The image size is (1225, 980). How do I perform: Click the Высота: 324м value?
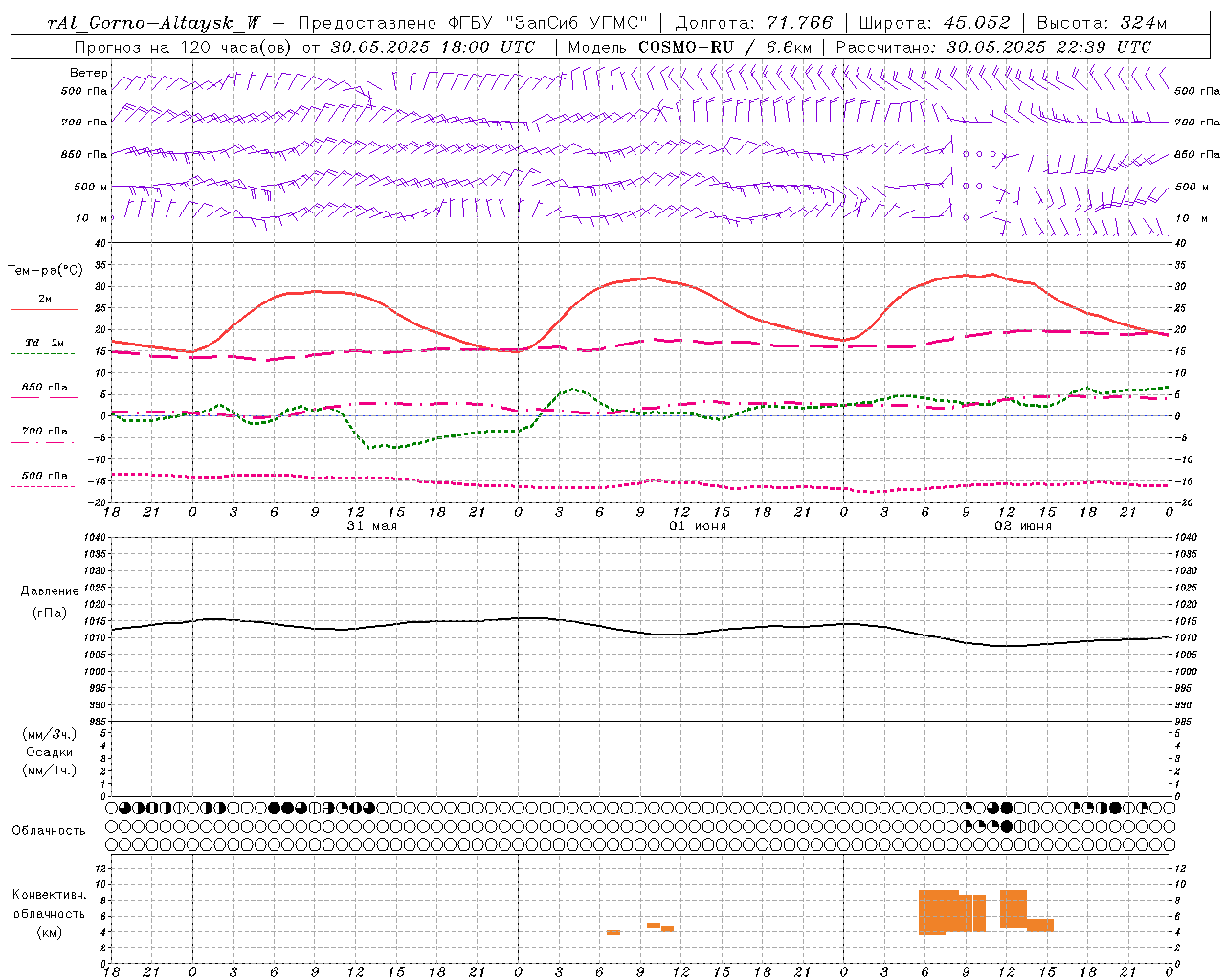(1102, 23)
